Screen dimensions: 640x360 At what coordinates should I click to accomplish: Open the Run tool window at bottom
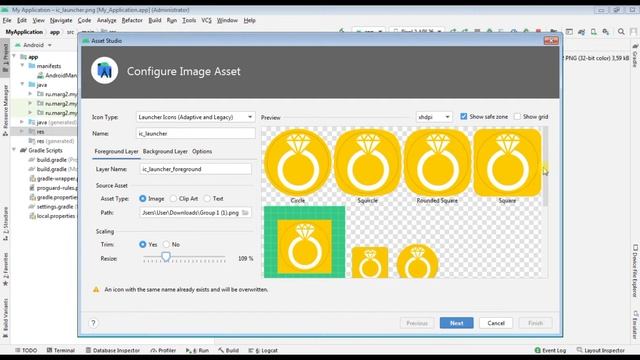point(198,350)
